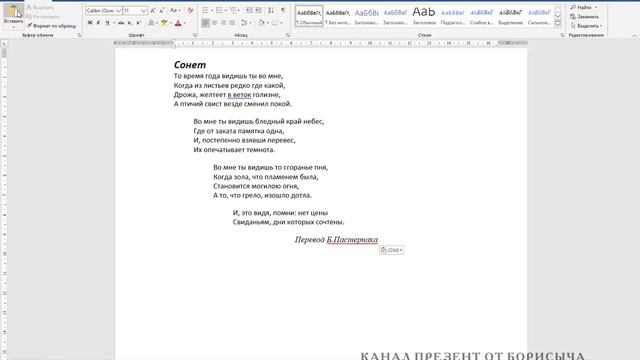Image resolution: width=640 pixels, height=360 pixels.
Task: Click Перевод Б.Пастернака line
Action: 336,240
